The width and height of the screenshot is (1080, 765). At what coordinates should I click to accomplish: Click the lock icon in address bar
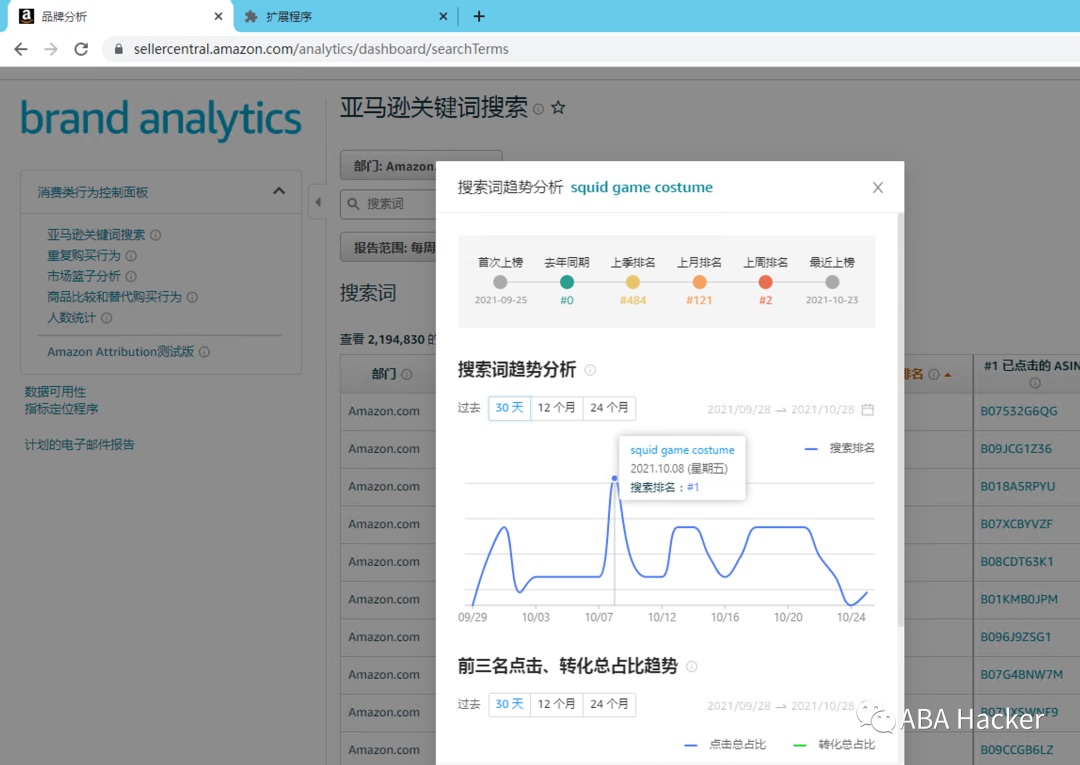click(x=118, y=49)
